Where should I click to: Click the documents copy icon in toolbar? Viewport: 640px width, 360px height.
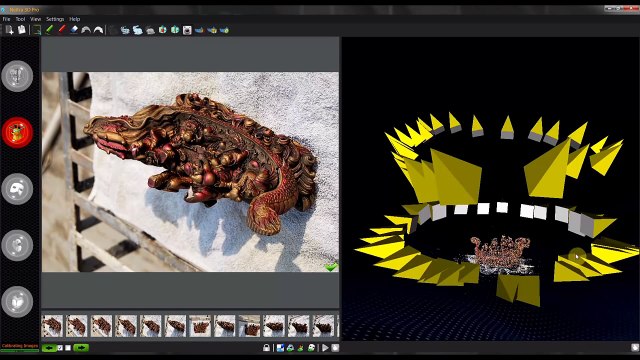coord(22,29)
